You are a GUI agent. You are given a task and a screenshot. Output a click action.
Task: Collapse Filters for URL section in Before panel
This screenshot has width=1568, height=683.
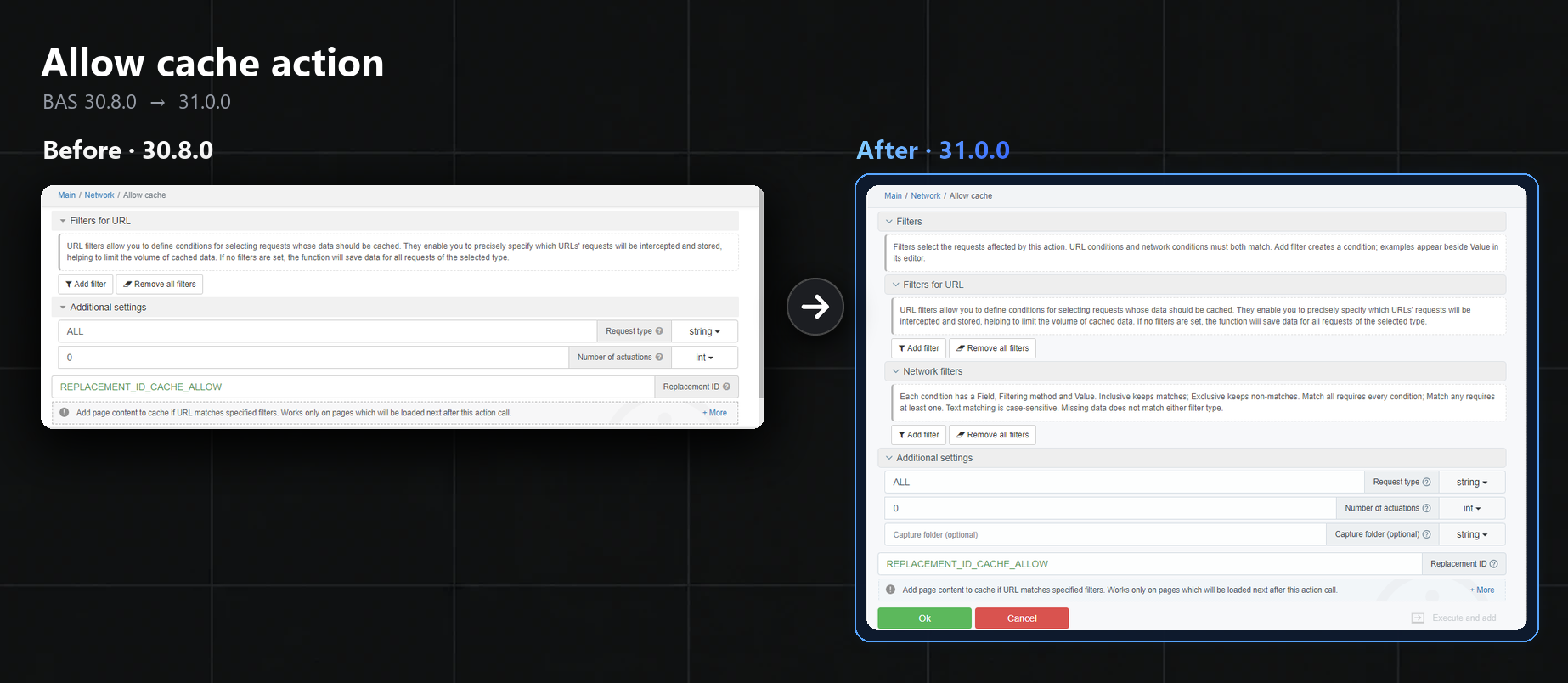[x=395, y=221]
